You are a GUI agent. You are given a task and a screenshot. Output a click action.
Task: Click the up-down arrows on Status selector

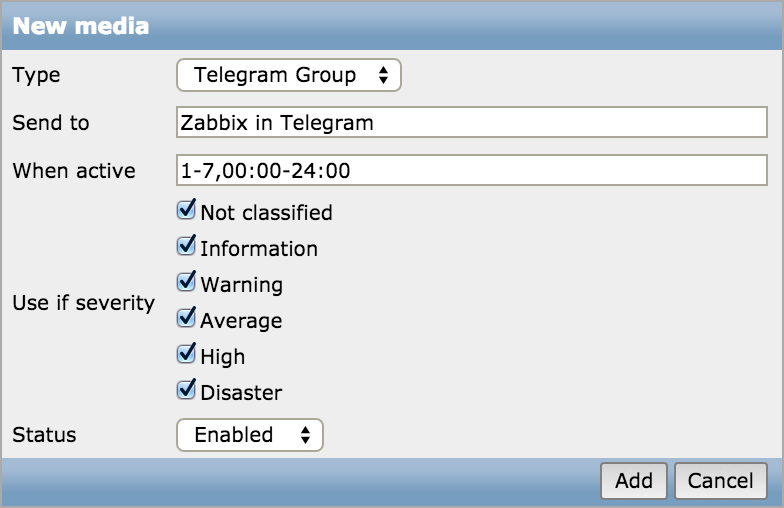305,434
